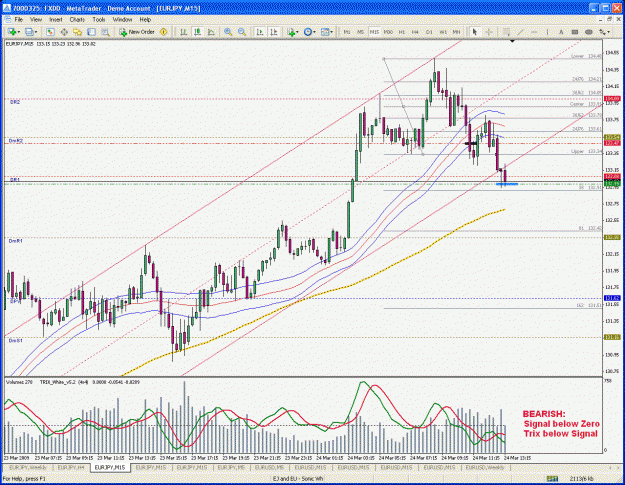Open the Data Window toolbar icon
625x485 pixels.
[64, 32]
